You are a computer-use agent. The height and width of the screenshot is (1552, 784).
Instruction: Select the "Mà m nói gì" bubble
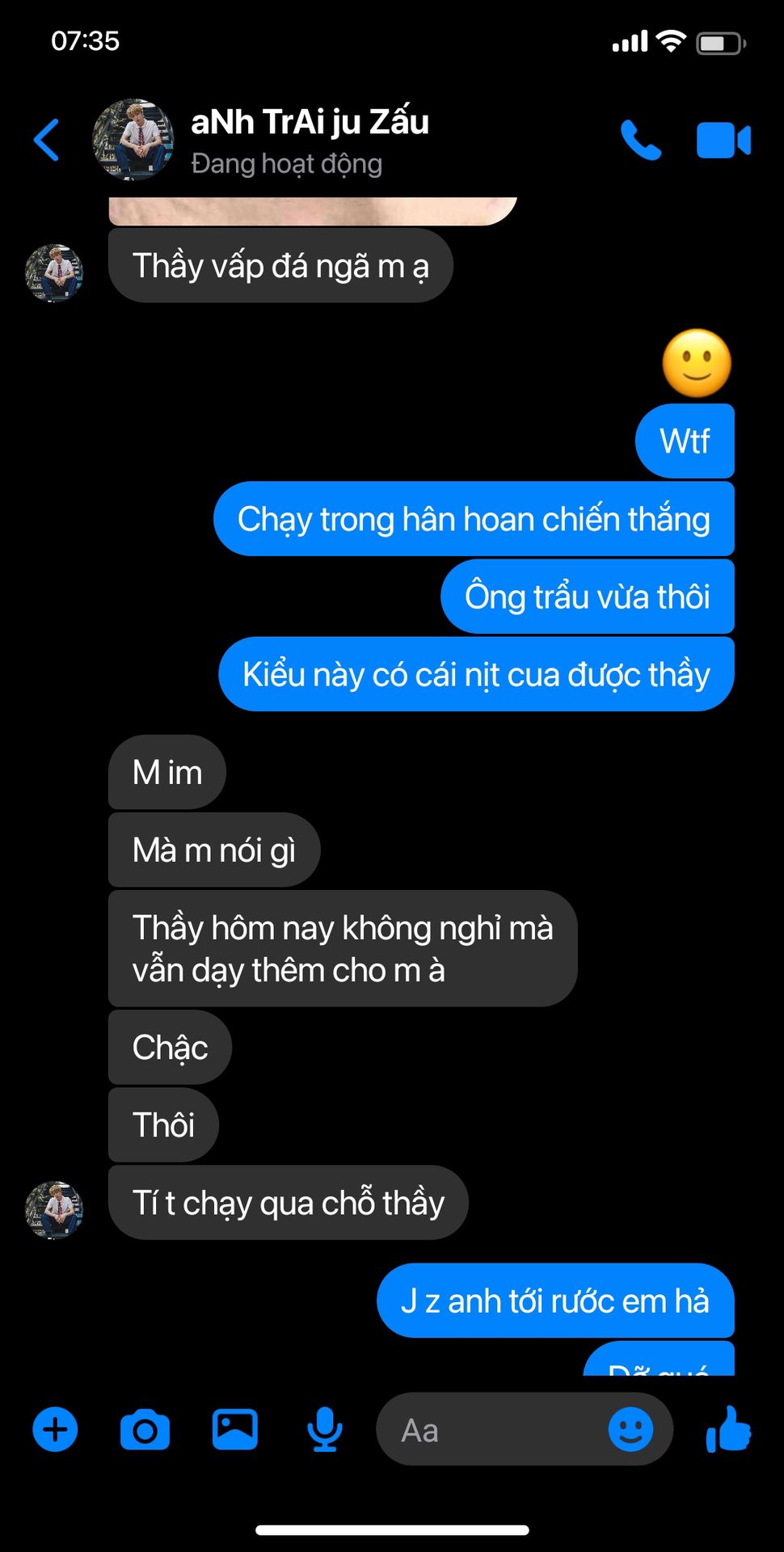(x=214, y=850)
